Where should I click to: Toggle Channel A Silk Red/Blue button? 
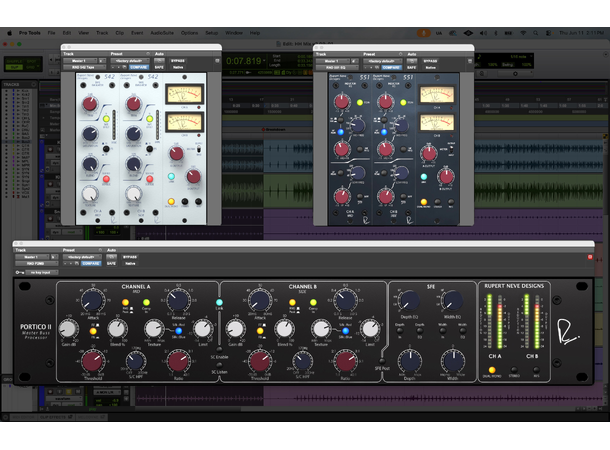coord(179,331)
